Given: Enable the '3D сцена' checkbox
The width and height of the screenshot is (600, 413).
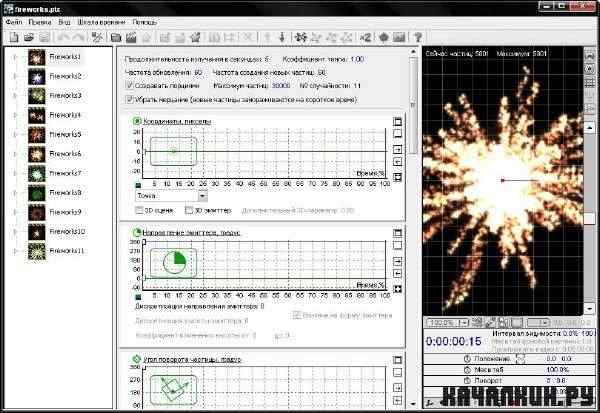Looking at the screenshot, I should pos(139,210).
